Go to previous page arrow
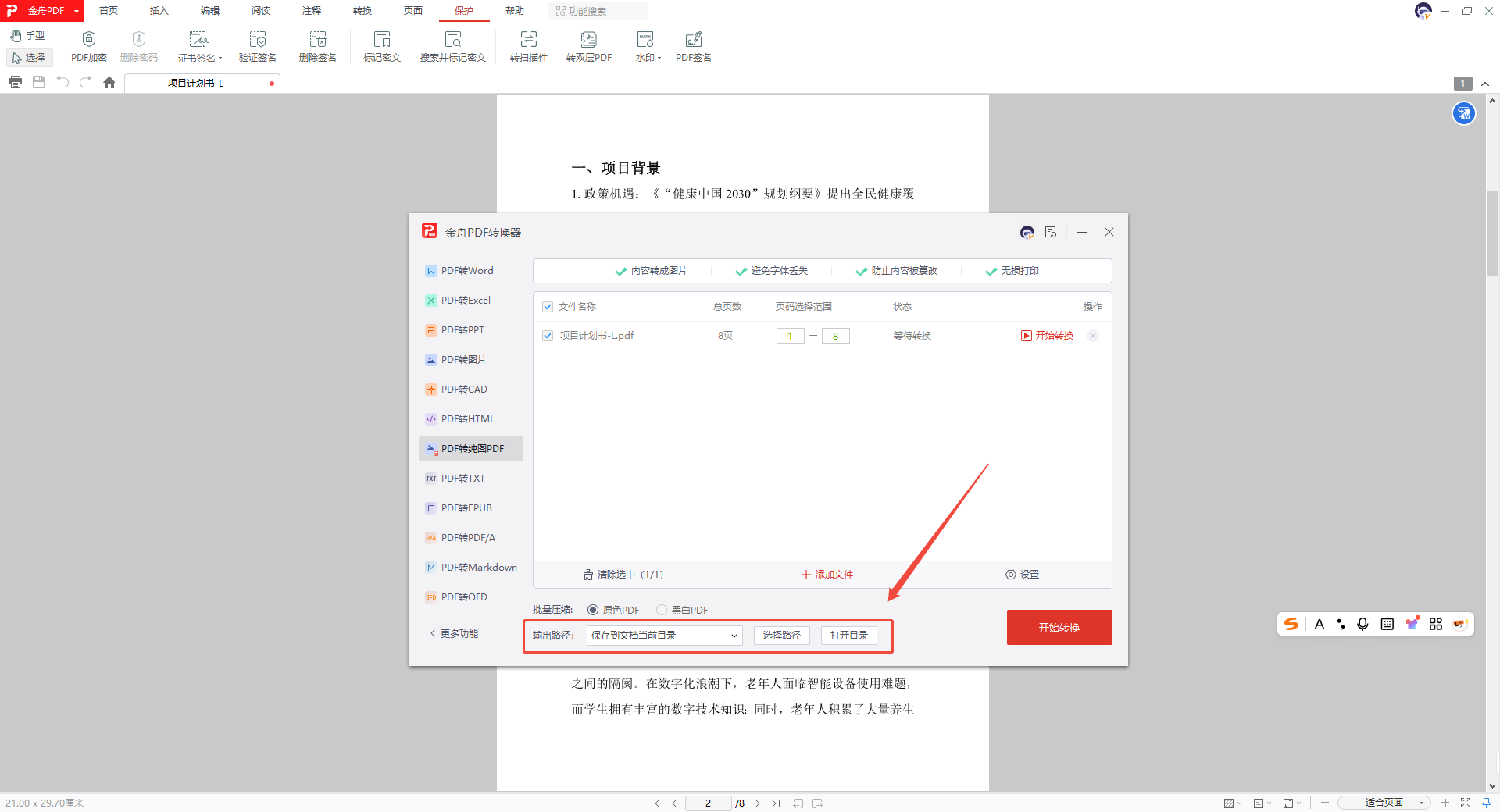This screenshot has width=1500, height=812. click(674, 803)
